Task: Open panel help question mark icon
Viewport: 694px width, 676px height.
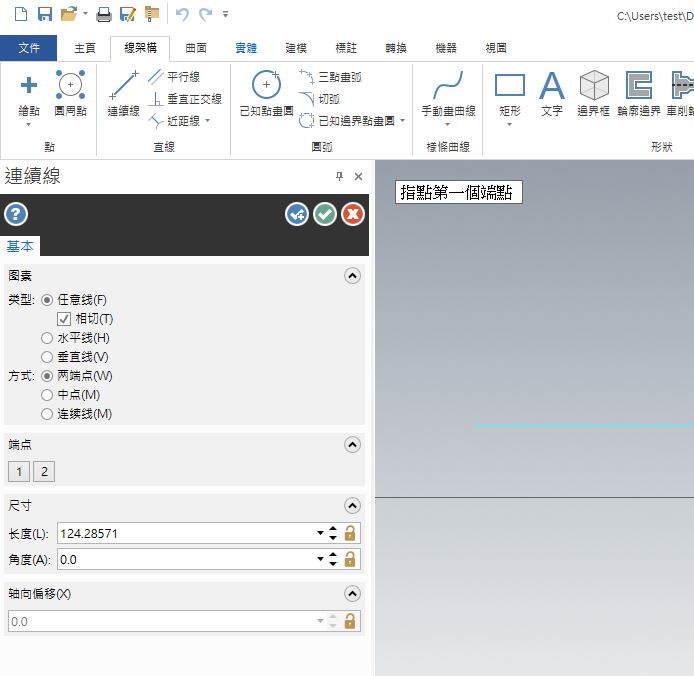Action: coord(16,214)
